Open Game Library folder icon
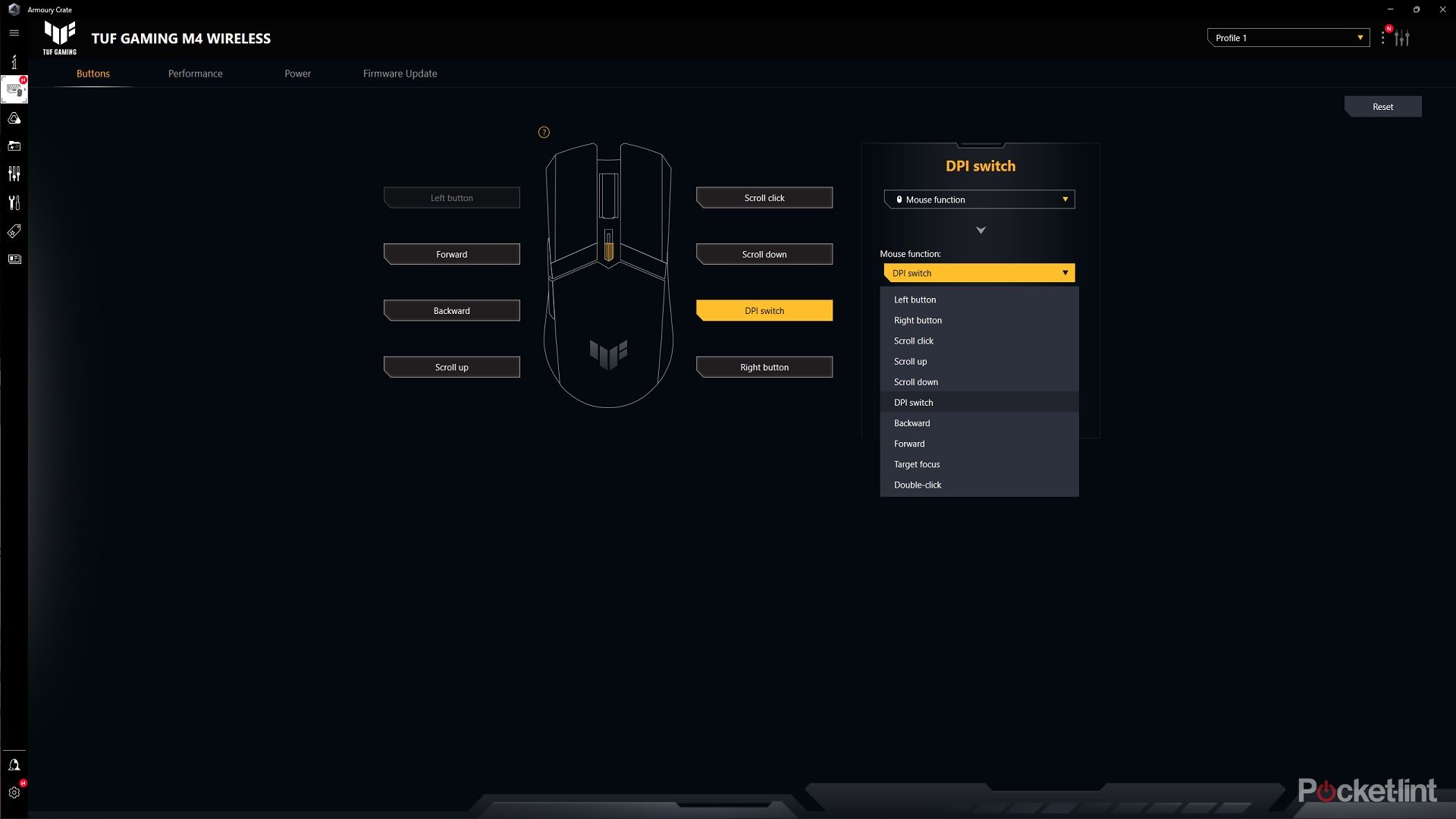The image size is (1456, 819). (x=14, y=146)
